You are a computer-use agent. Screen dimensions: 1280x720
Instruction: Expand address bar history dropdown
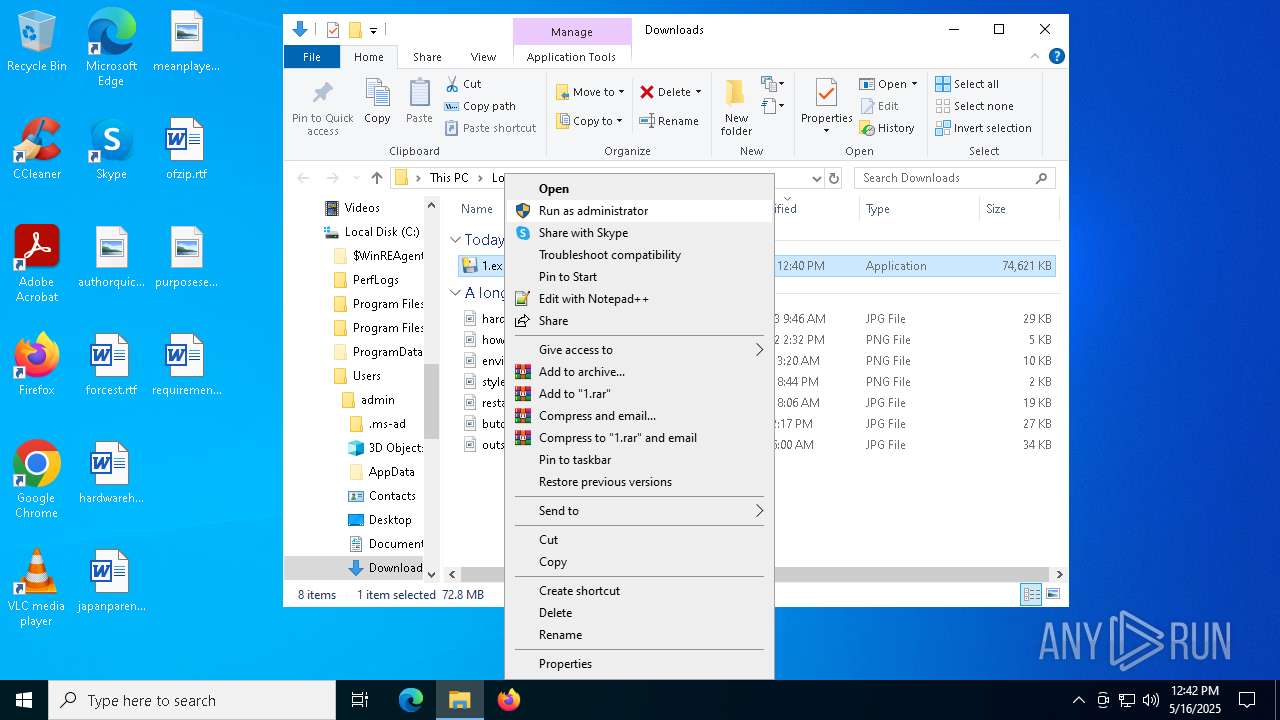click(x=816, y=178)
